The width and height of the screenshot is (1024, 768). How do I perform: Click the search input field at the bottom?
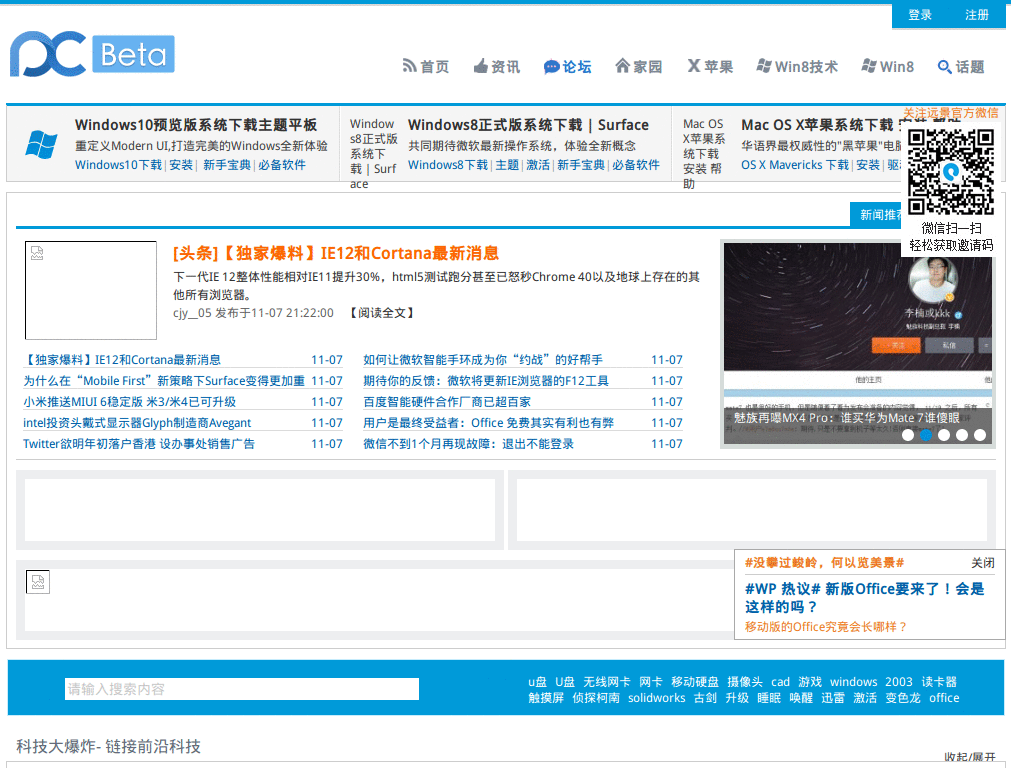tap(240, 689)
